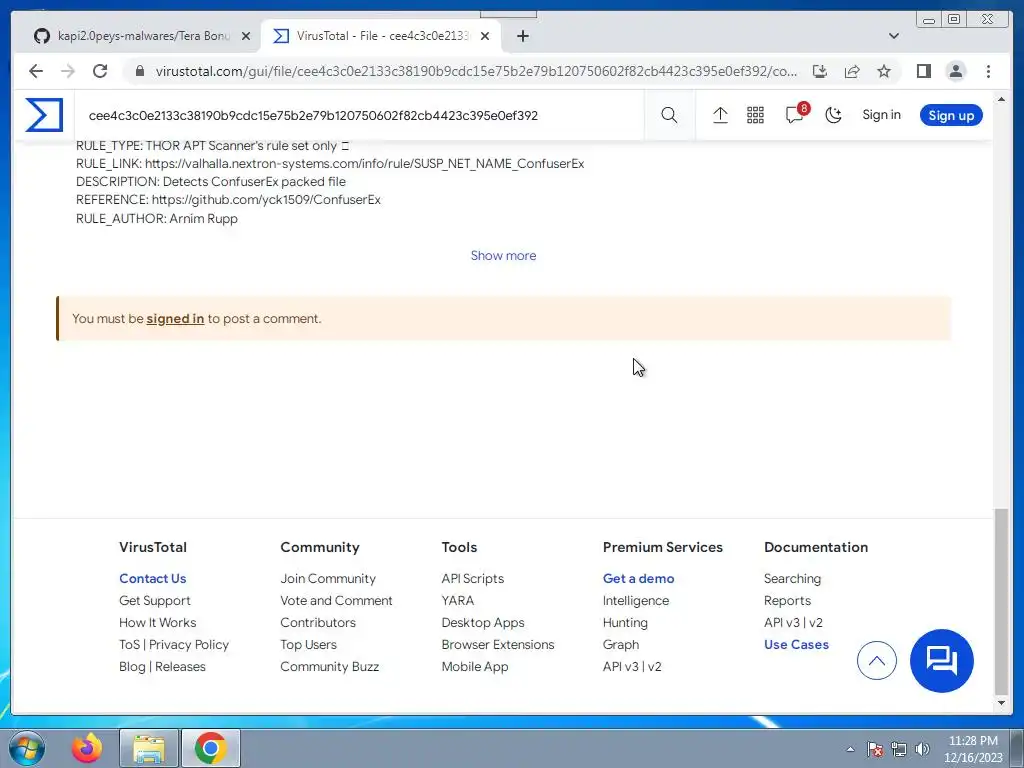Open Firefox from the taskbar

pos(87,748)
